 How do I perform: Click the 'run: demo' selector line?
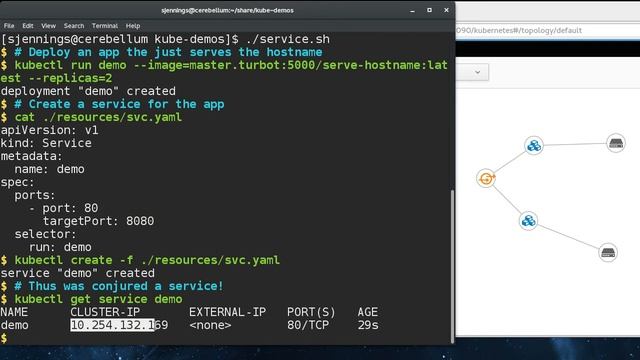[60, 247]
